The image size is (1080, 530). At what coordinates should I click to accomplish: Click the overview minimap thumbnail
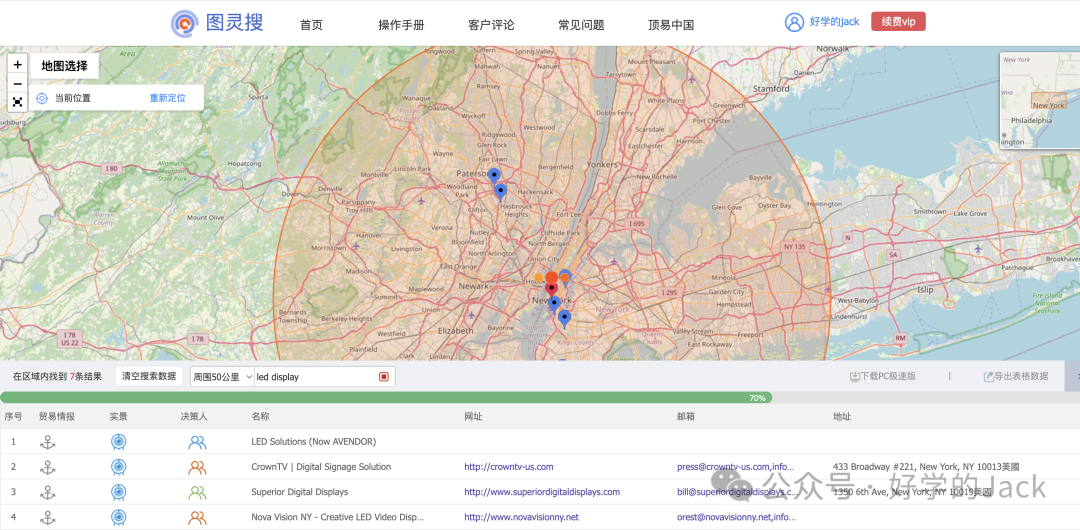tap(1039, 100)
